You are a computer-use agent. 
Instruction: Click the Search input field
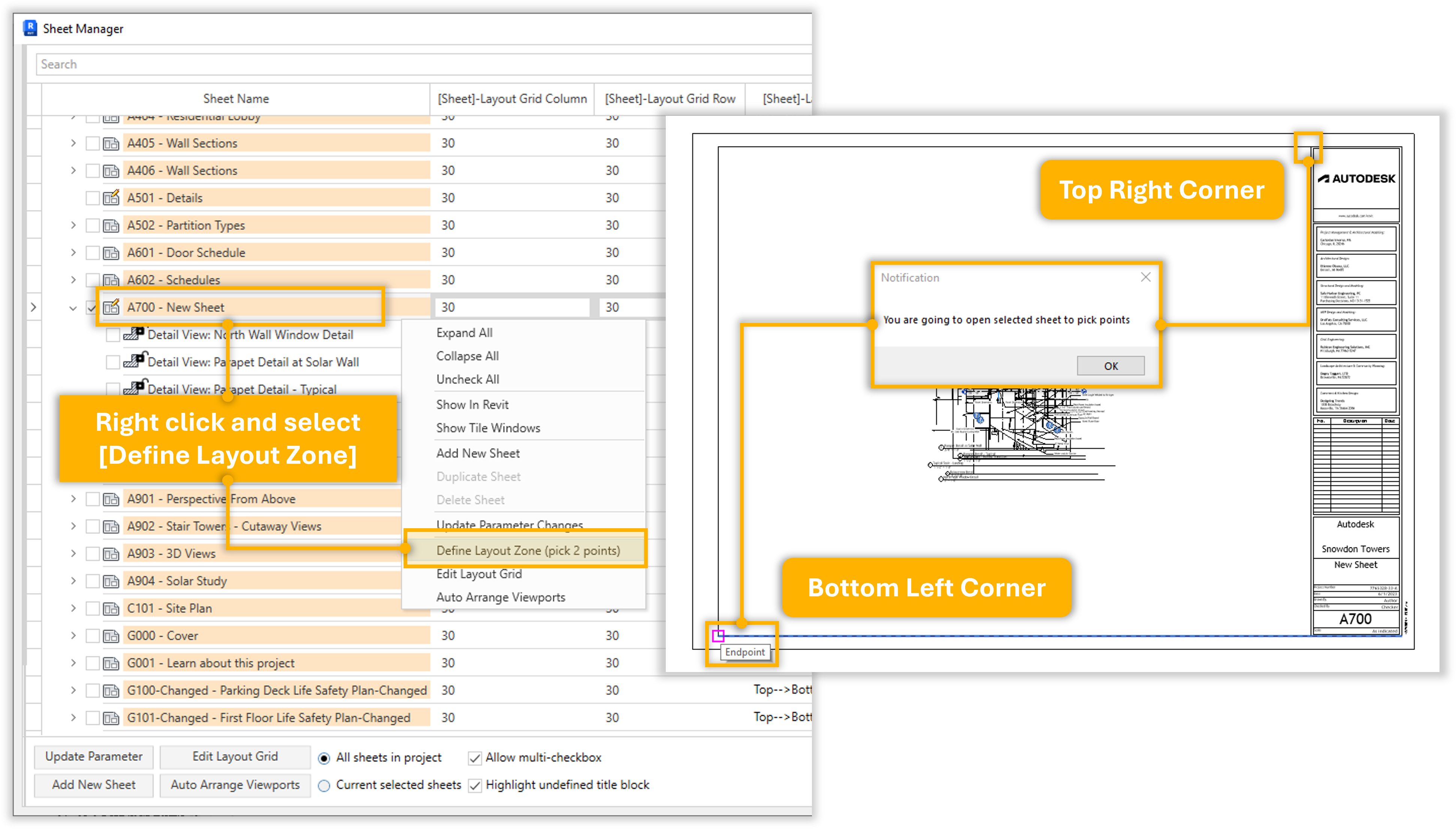point(422,64)
